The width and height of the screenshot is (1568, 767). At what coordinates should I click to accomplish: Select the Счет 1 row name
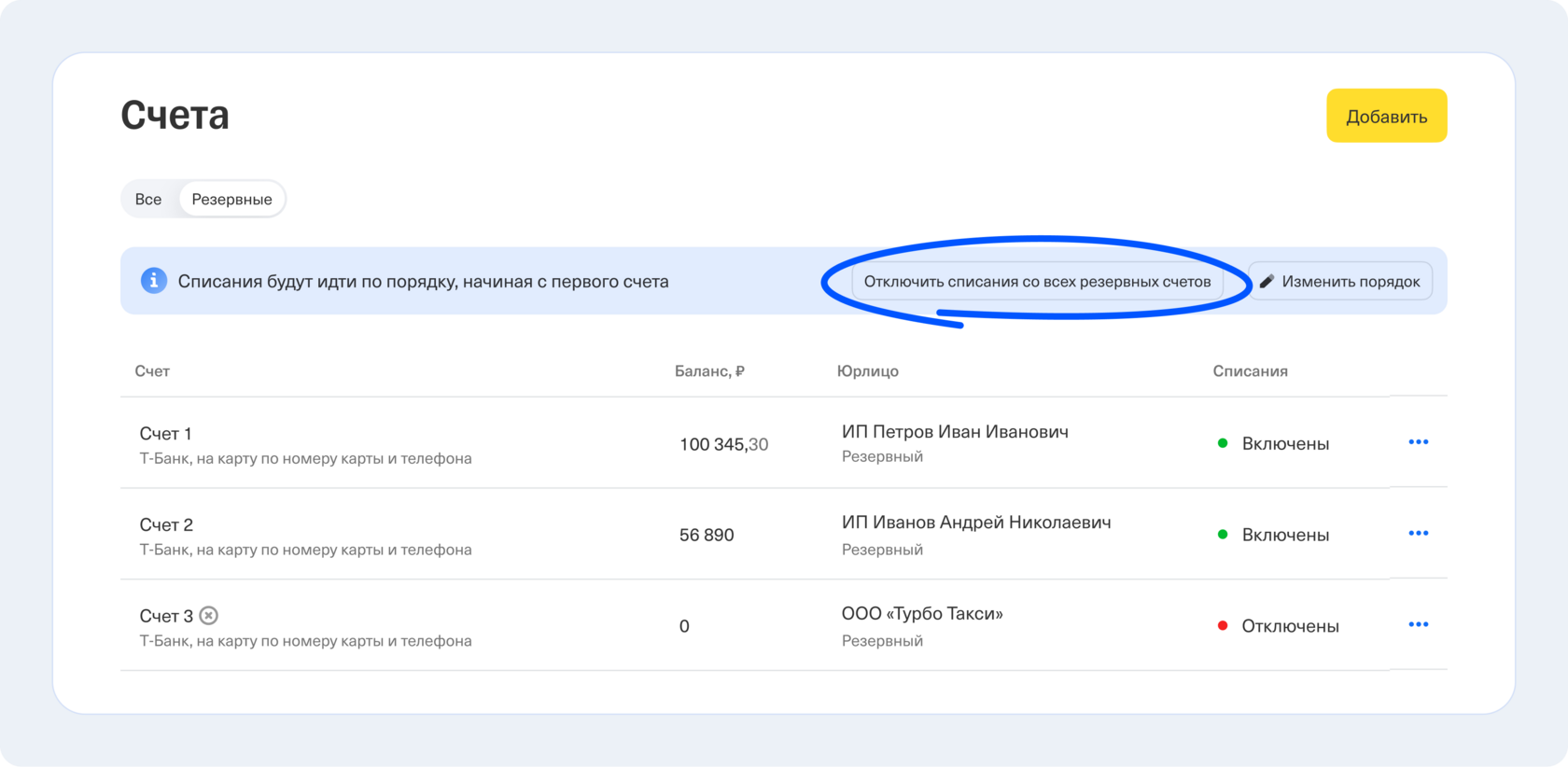pos(166,434)
